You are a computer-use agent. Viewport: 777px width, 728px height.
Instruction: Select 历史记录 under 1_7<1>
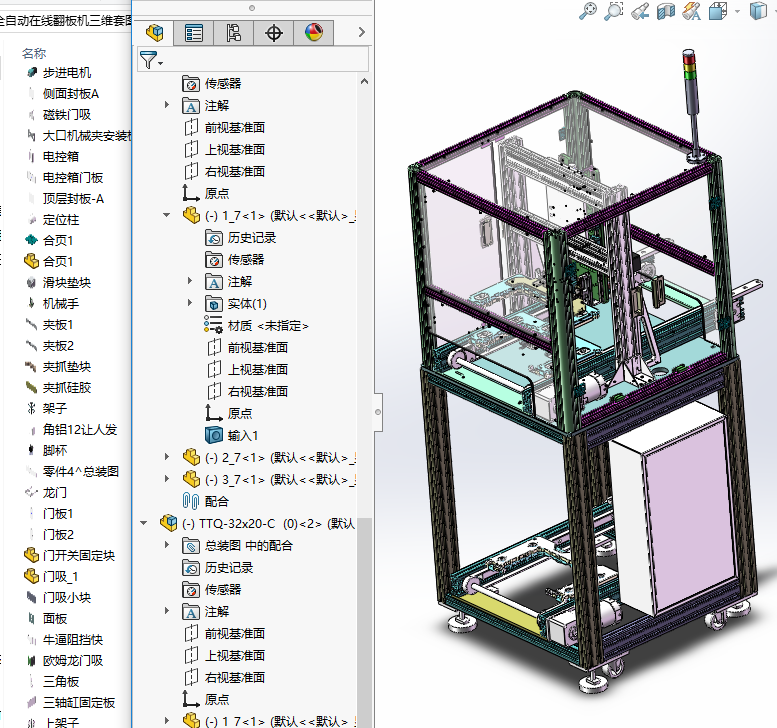tap(241, 237)
